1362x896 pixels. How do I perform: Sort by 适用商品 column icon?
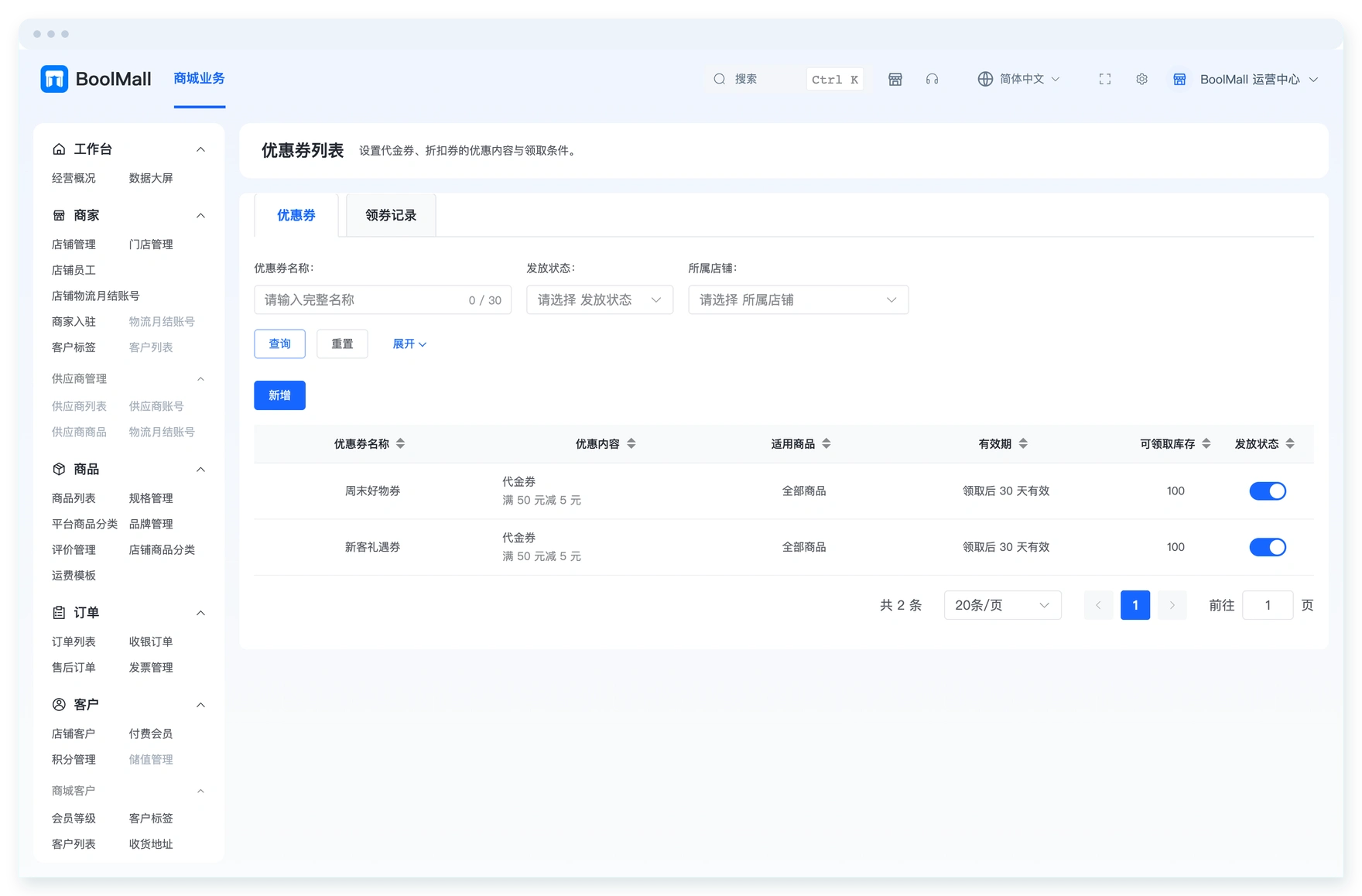826,443
